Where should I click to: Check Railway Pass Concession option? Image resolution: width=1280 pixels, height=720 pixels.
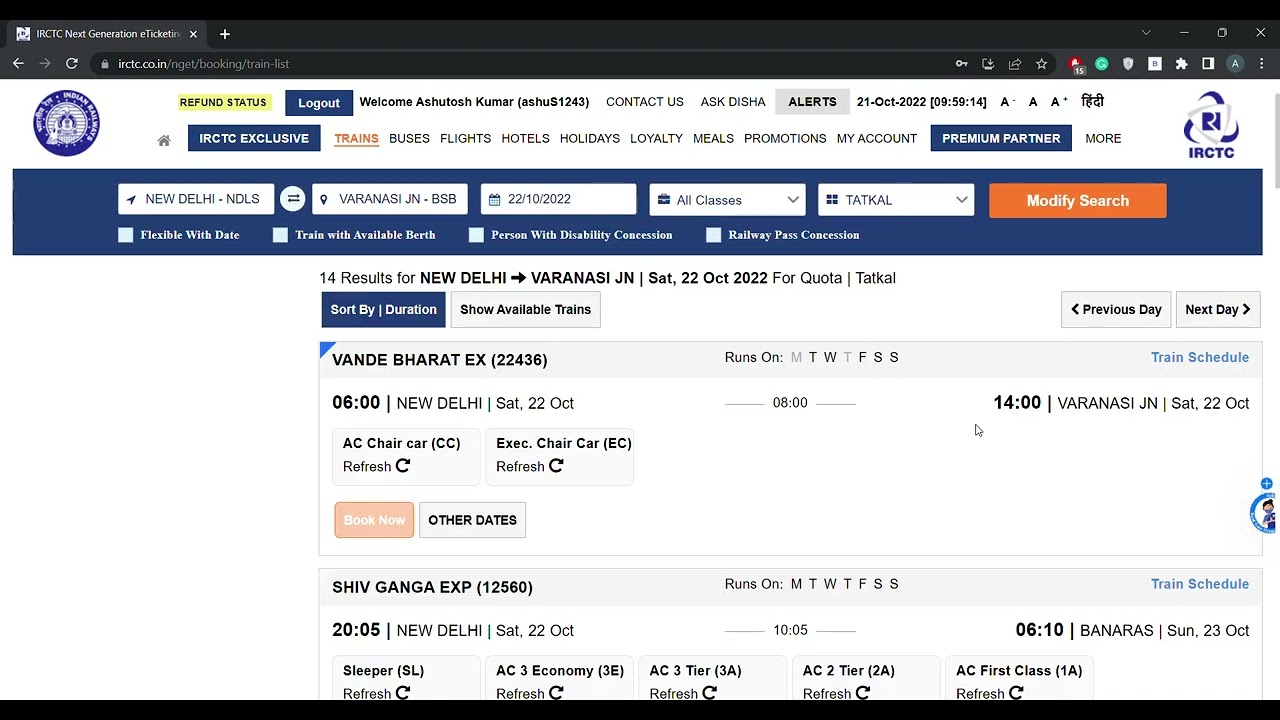click(713, 235)
